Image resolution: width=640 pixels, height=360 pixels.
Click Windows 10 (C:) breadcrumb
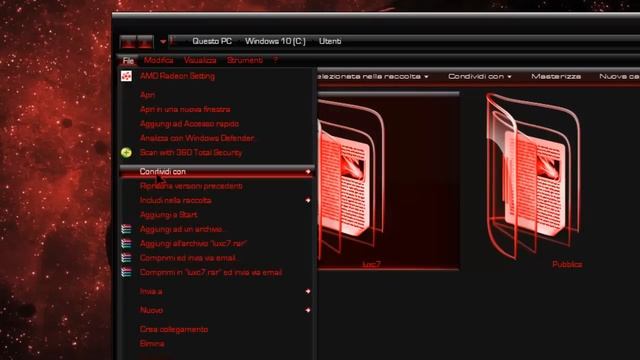point(276,41)
